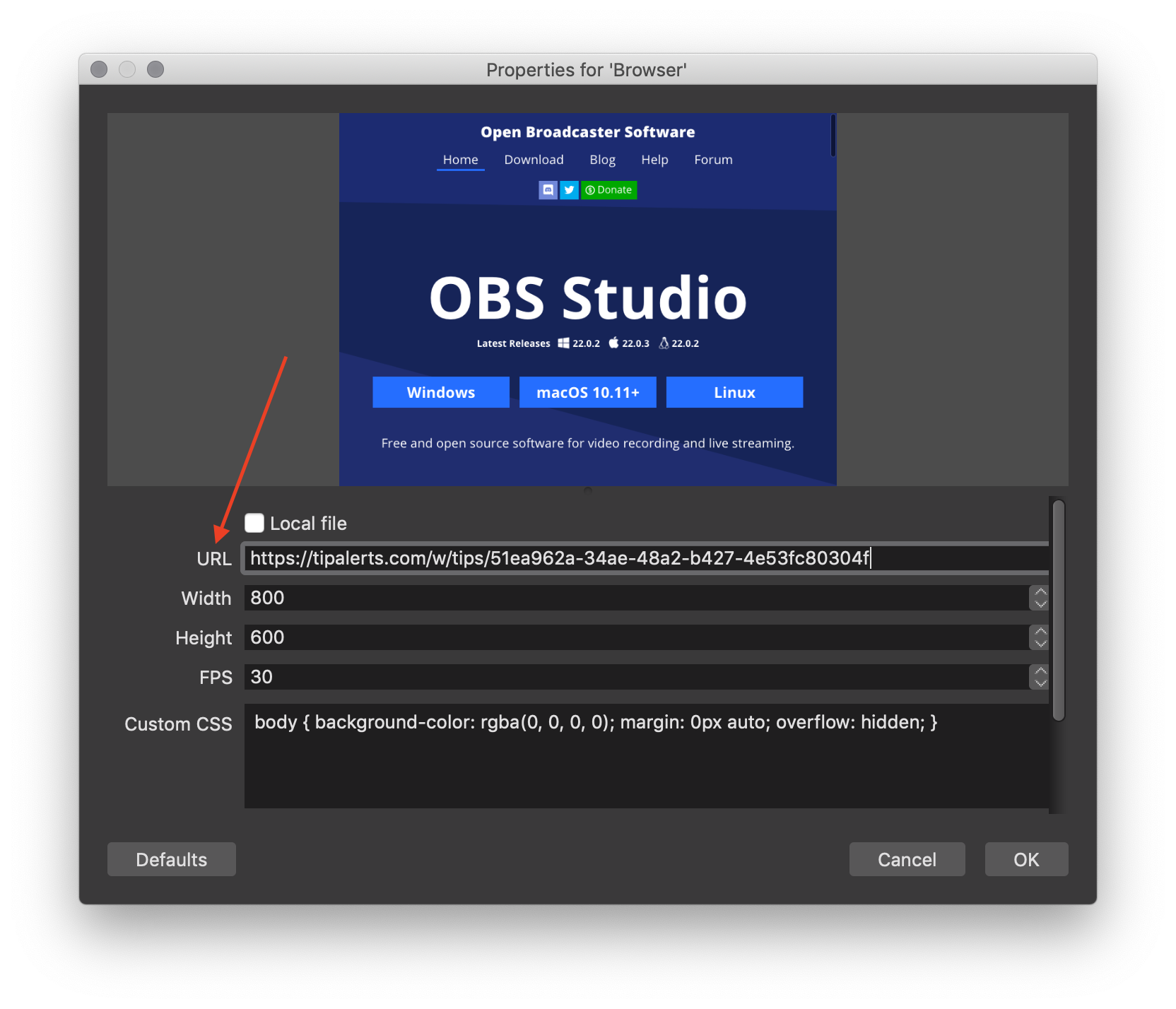Enable the Local file checkbox

254,523
